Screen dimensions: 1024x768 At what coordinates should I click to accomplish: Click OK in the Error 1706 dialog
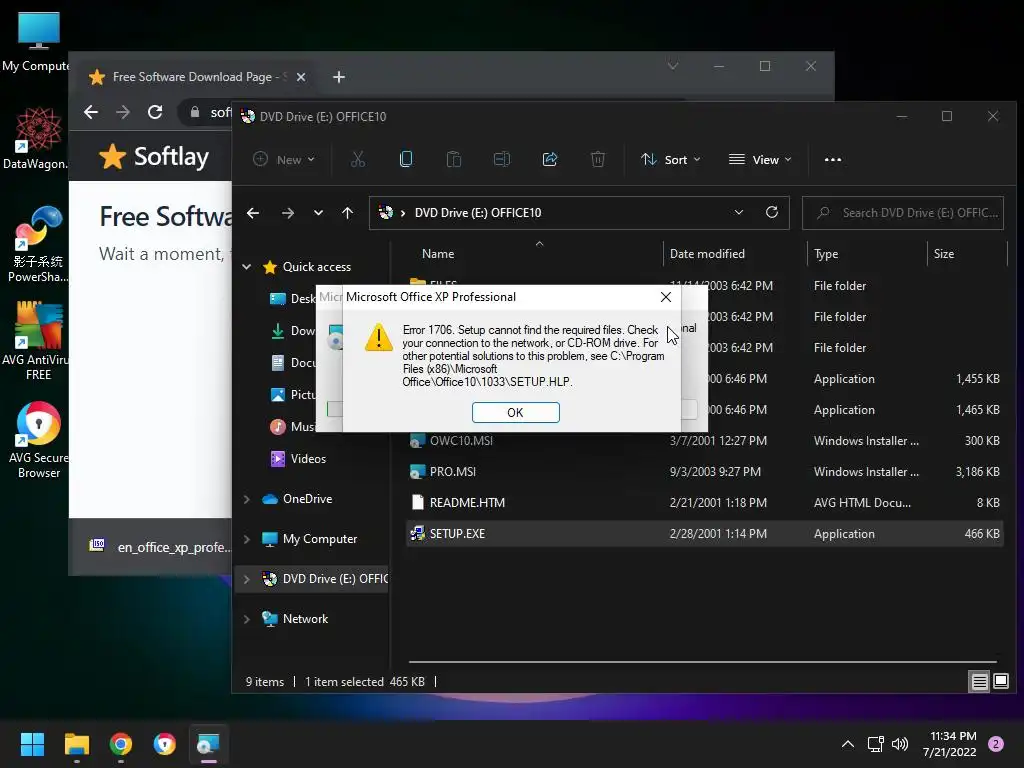515,412
